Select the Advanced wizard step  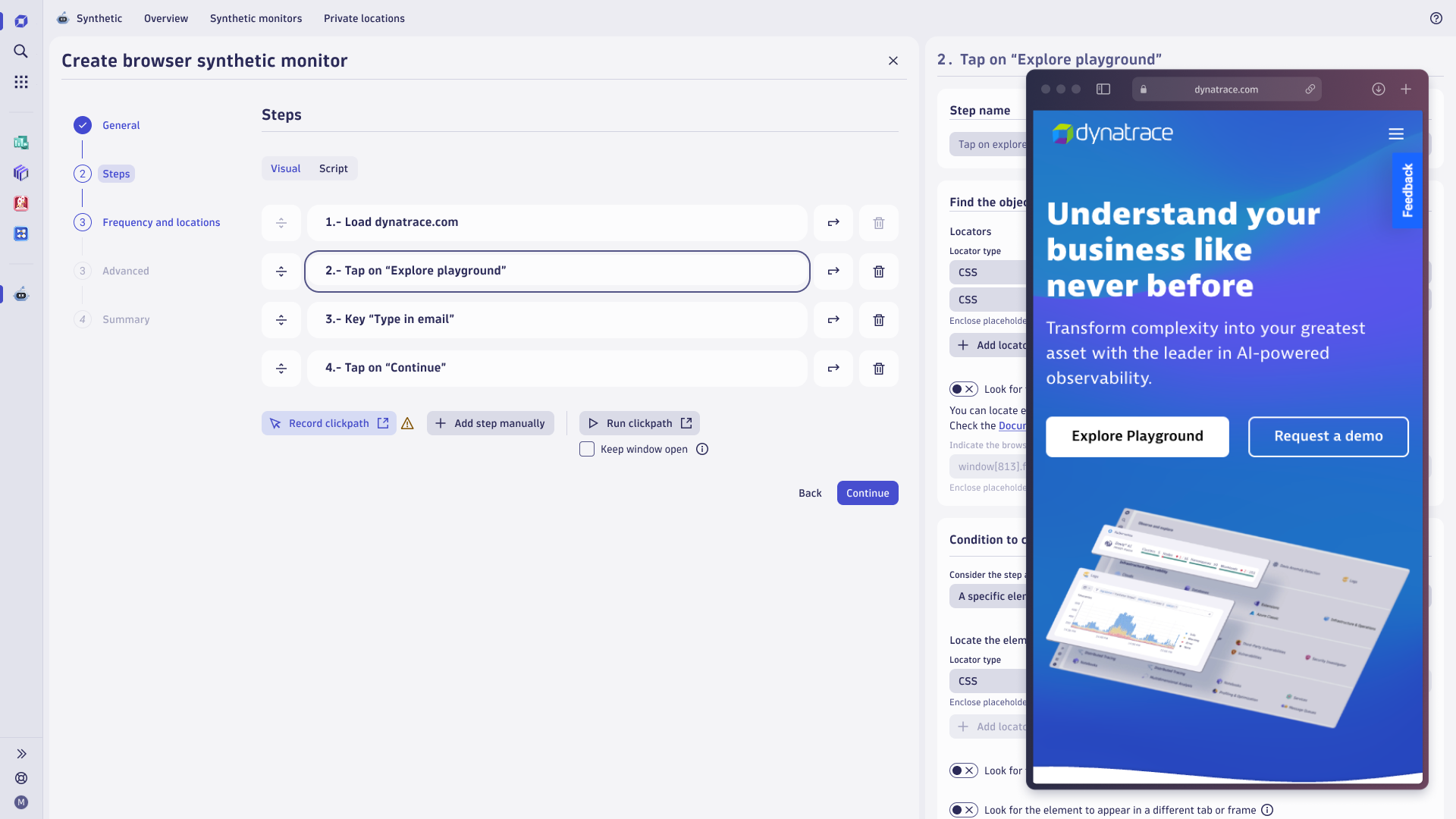[x=126, y=271]
